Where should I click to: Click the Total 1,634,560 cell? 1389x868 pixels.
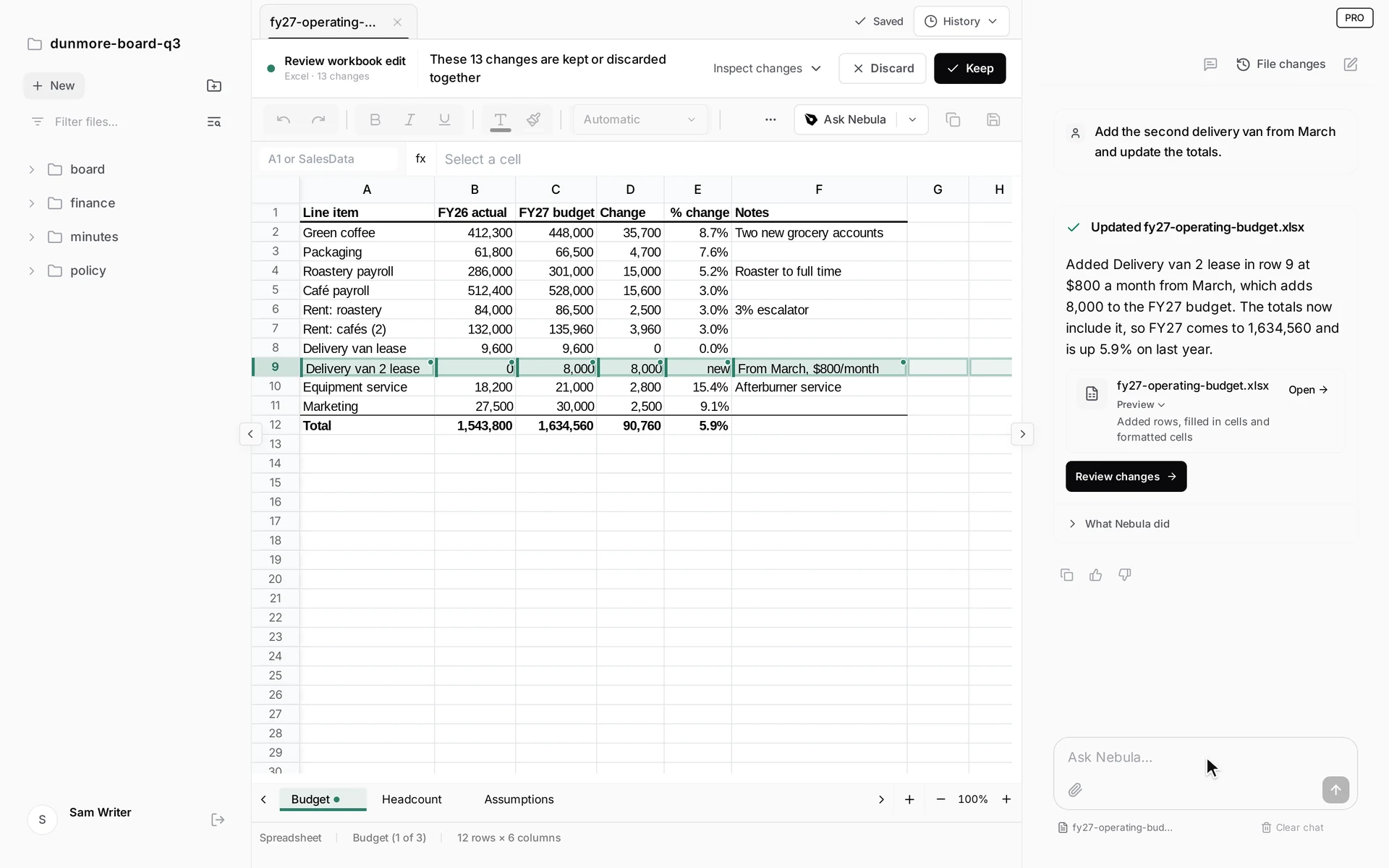tap(556, 426)
